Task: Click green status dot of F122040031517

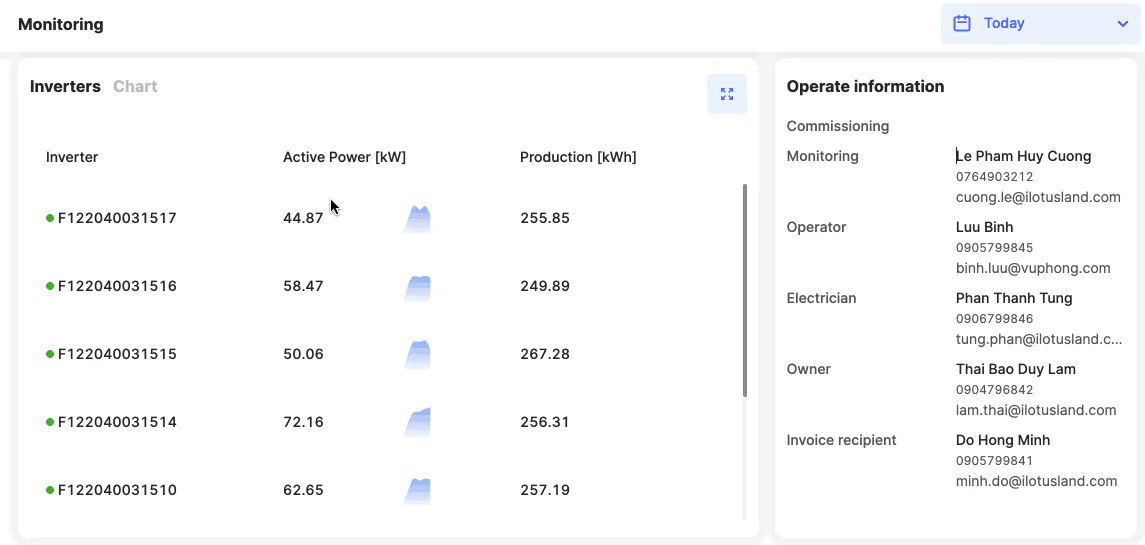Action: pos(50,218)
